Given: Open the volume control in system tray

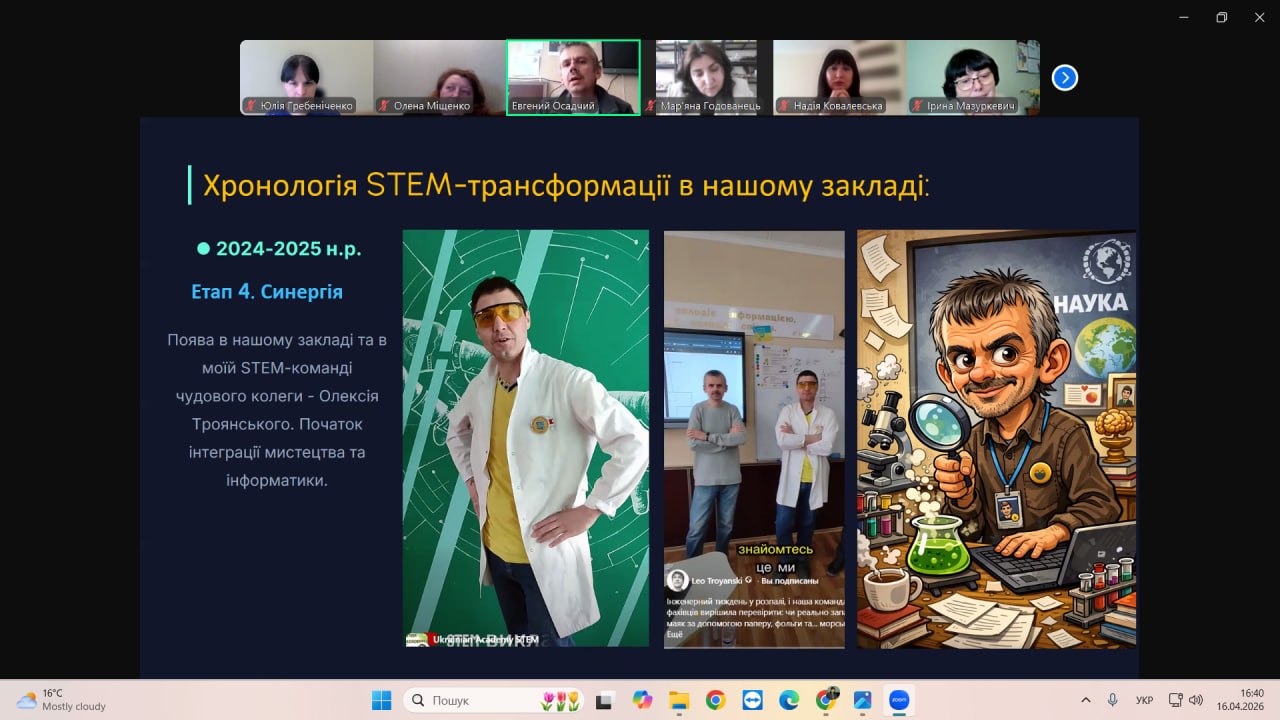Looking at the screenshot, I should pyautogui.click(x=1196, y=700).
